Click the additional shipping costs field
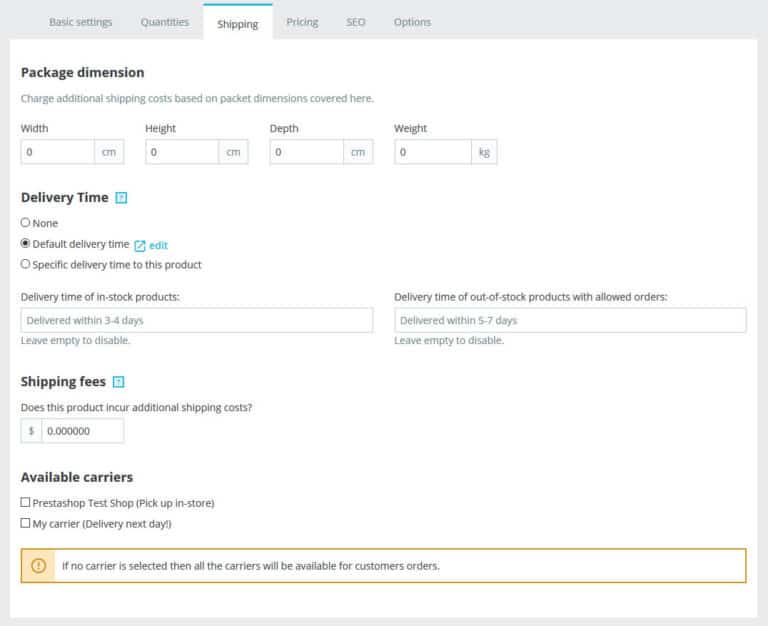Image resolution: width=768 pixels, height=626 pixels. coord(82,431)
